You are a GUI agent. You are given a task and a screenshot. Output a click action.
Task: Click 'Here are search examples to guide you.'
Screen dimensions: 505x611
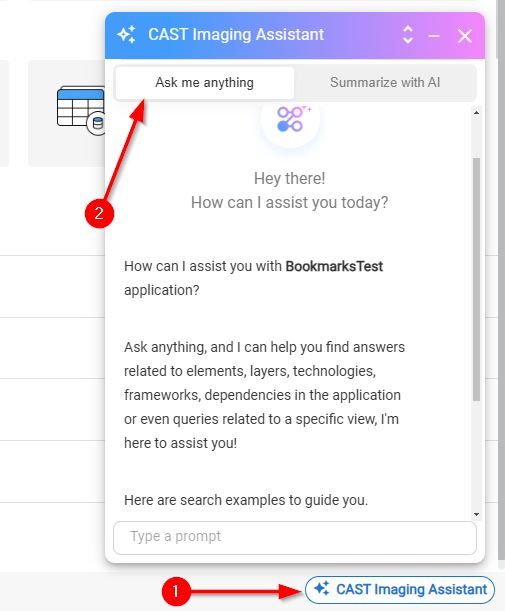(x=246, y=500)
